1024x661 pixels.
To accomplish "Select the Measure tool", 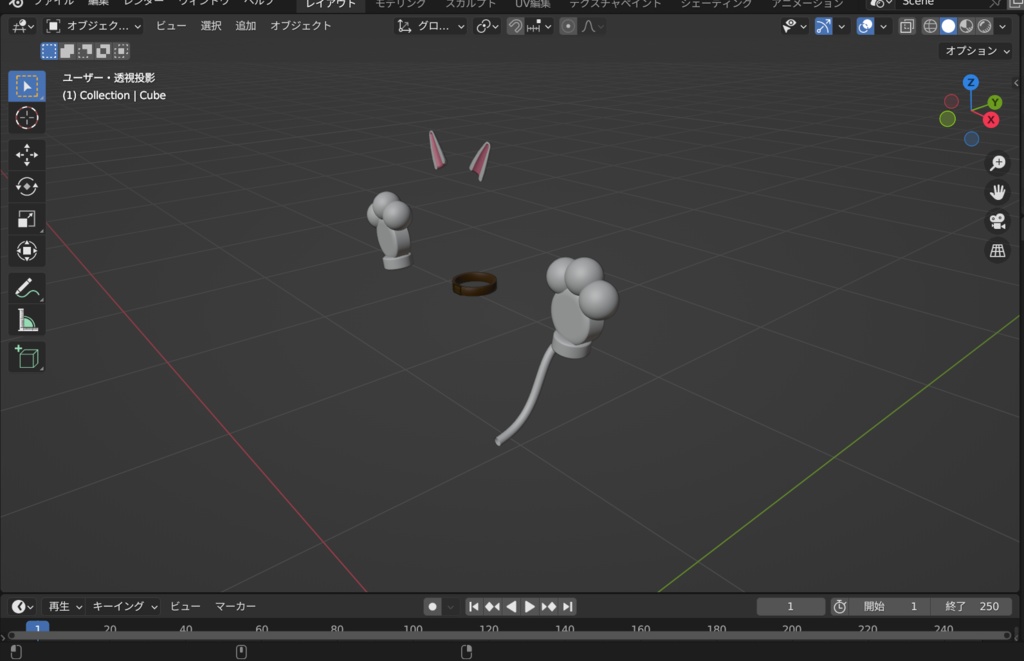I will click(x=27, y=321).
